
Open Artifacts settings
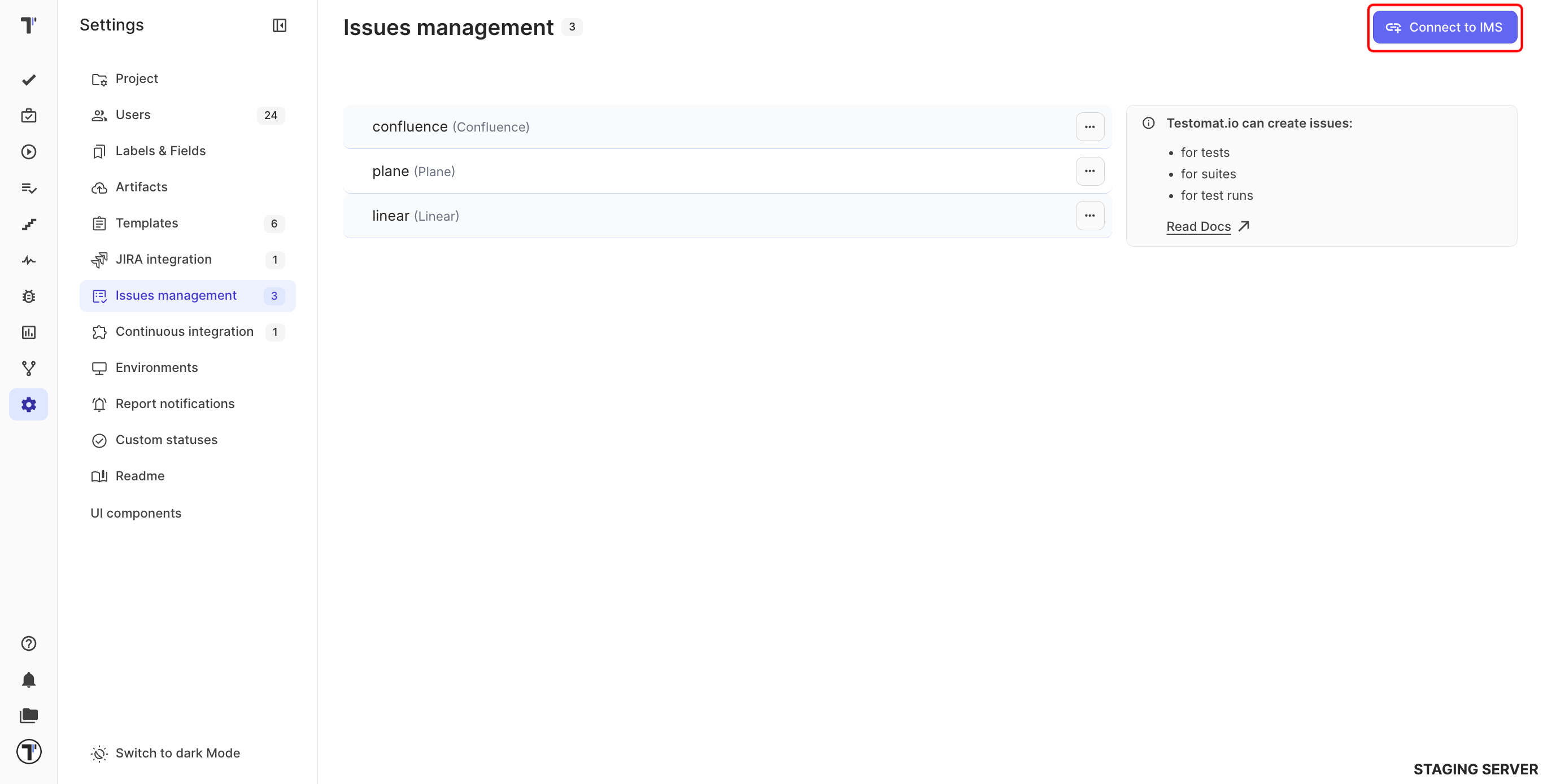188,187
